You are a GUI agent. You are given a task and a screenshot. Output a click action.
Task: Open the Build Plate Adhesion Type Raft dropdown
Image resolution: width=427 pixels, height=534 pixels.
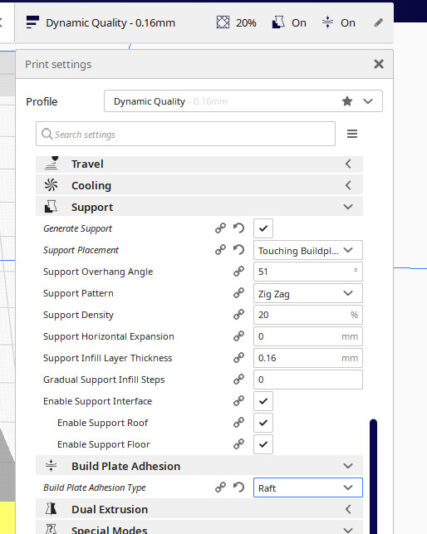(x=308, y=488)
